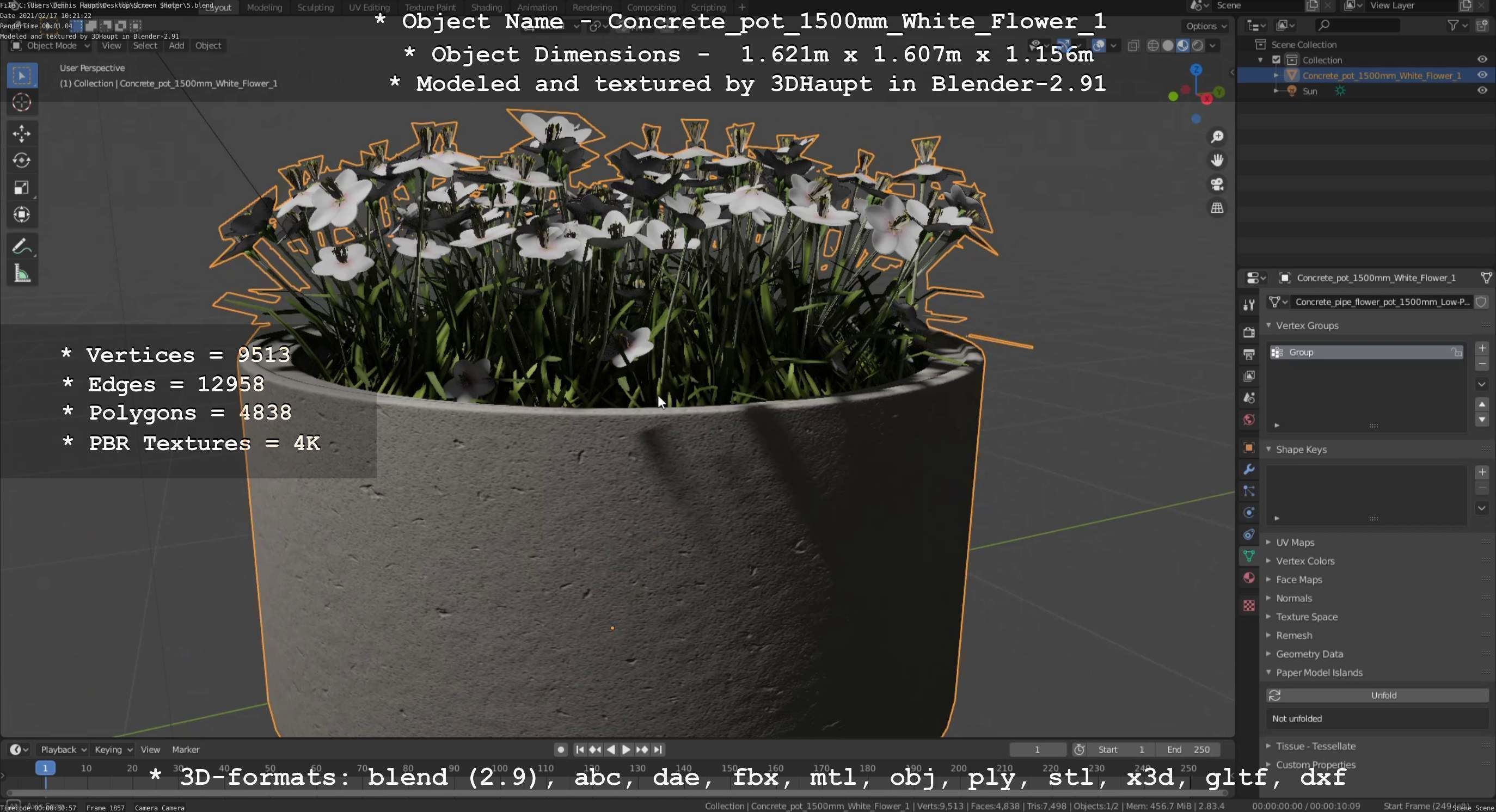Open the Object properties tab

coord(1249,447)
